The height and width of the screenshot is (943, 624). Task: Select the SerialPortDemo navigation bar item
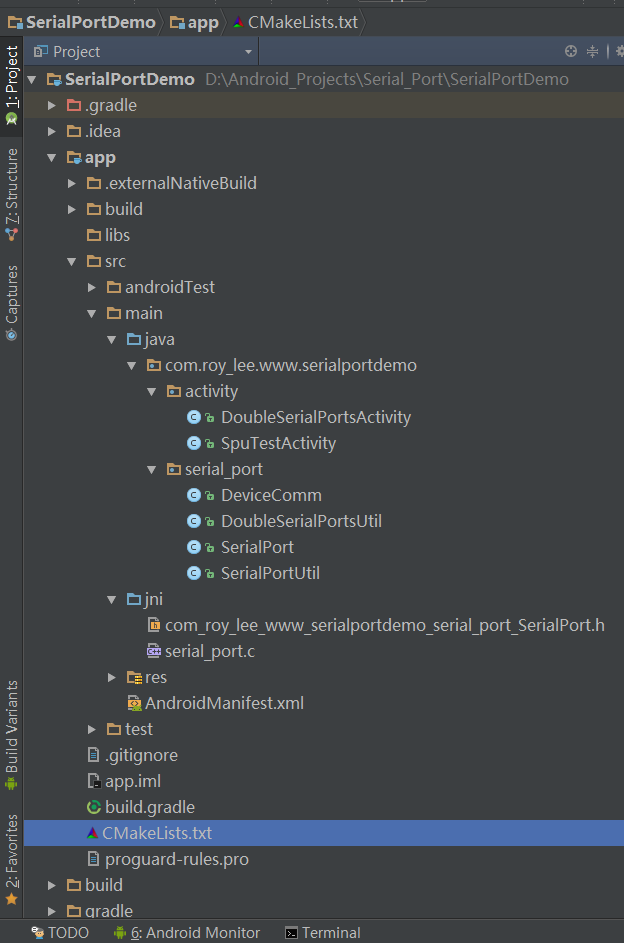tap(82, 21)
